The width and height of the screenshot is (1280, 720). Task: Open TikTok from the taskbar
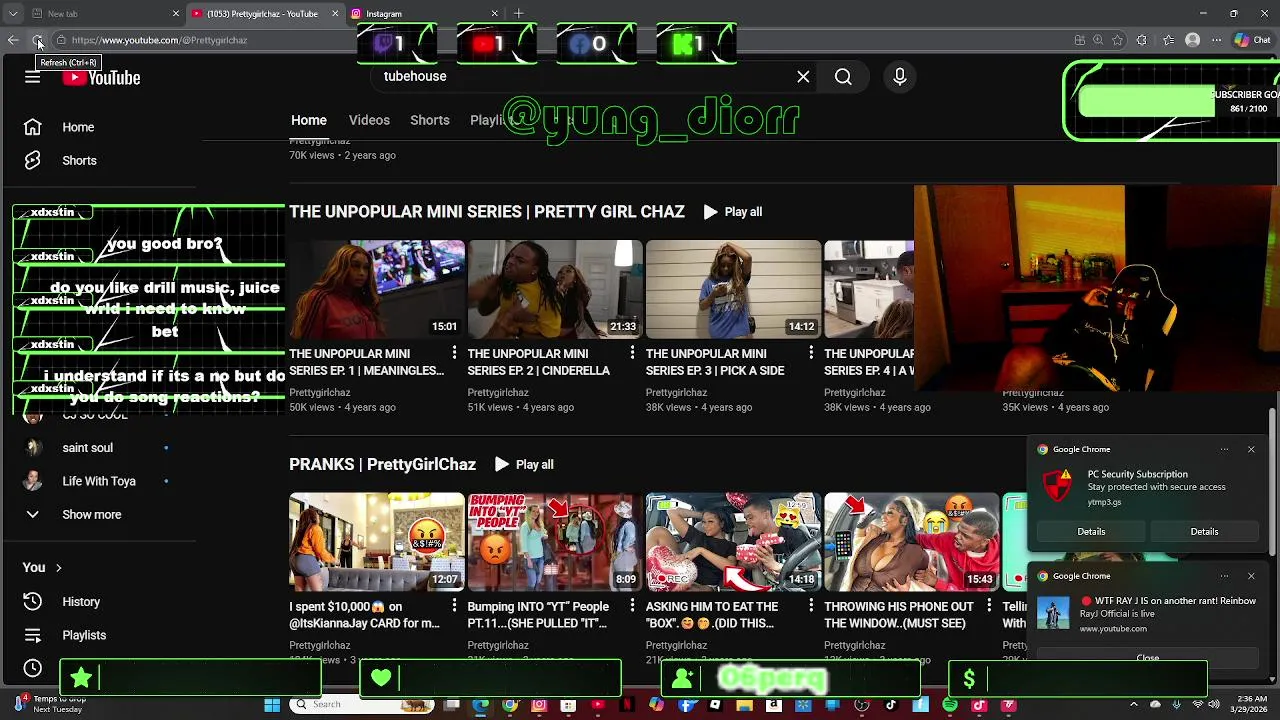[x=891, y=705]
